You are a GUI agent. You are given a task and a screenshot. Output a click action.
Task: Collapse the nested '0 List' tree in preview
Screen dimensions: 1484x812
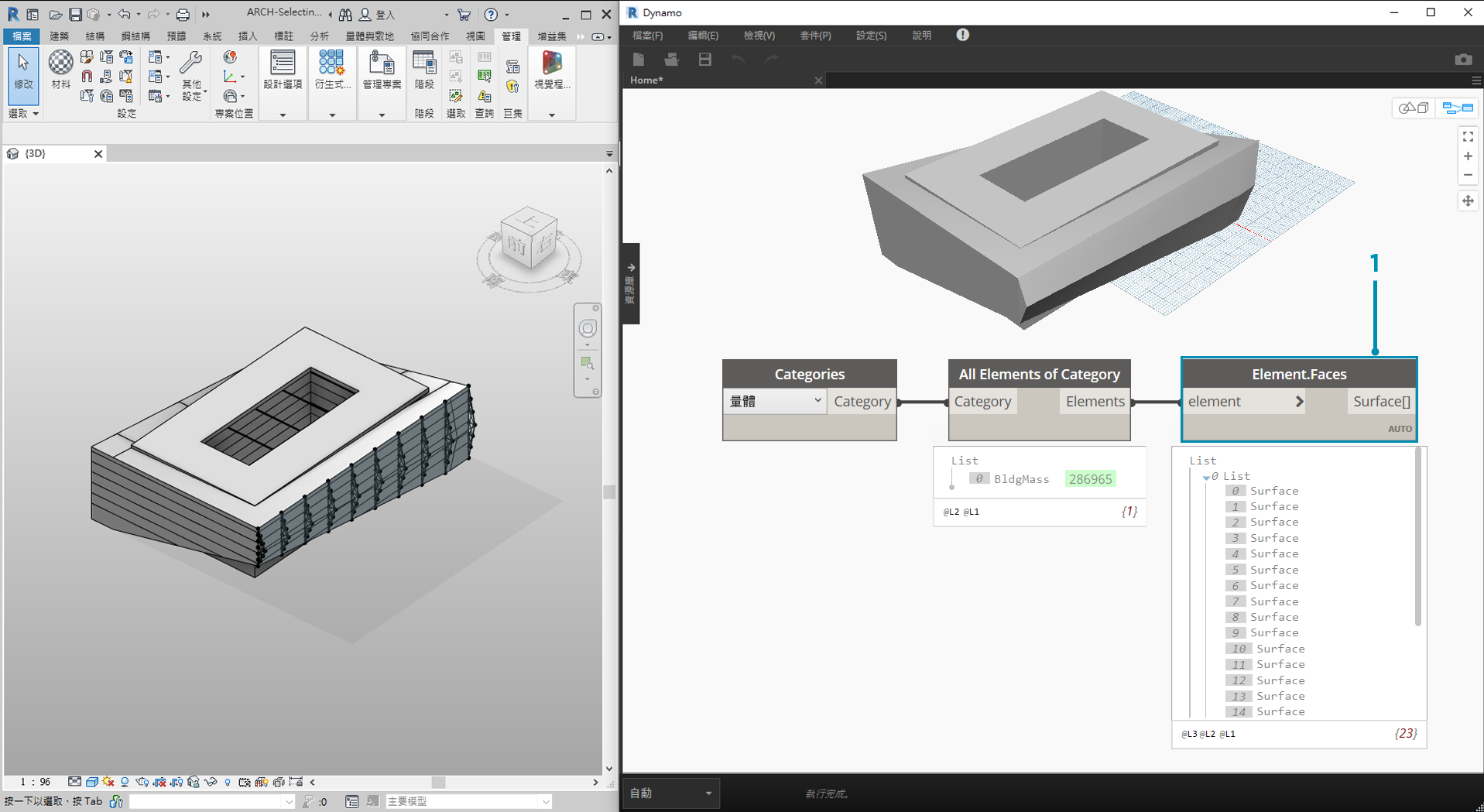[1206, 477]
